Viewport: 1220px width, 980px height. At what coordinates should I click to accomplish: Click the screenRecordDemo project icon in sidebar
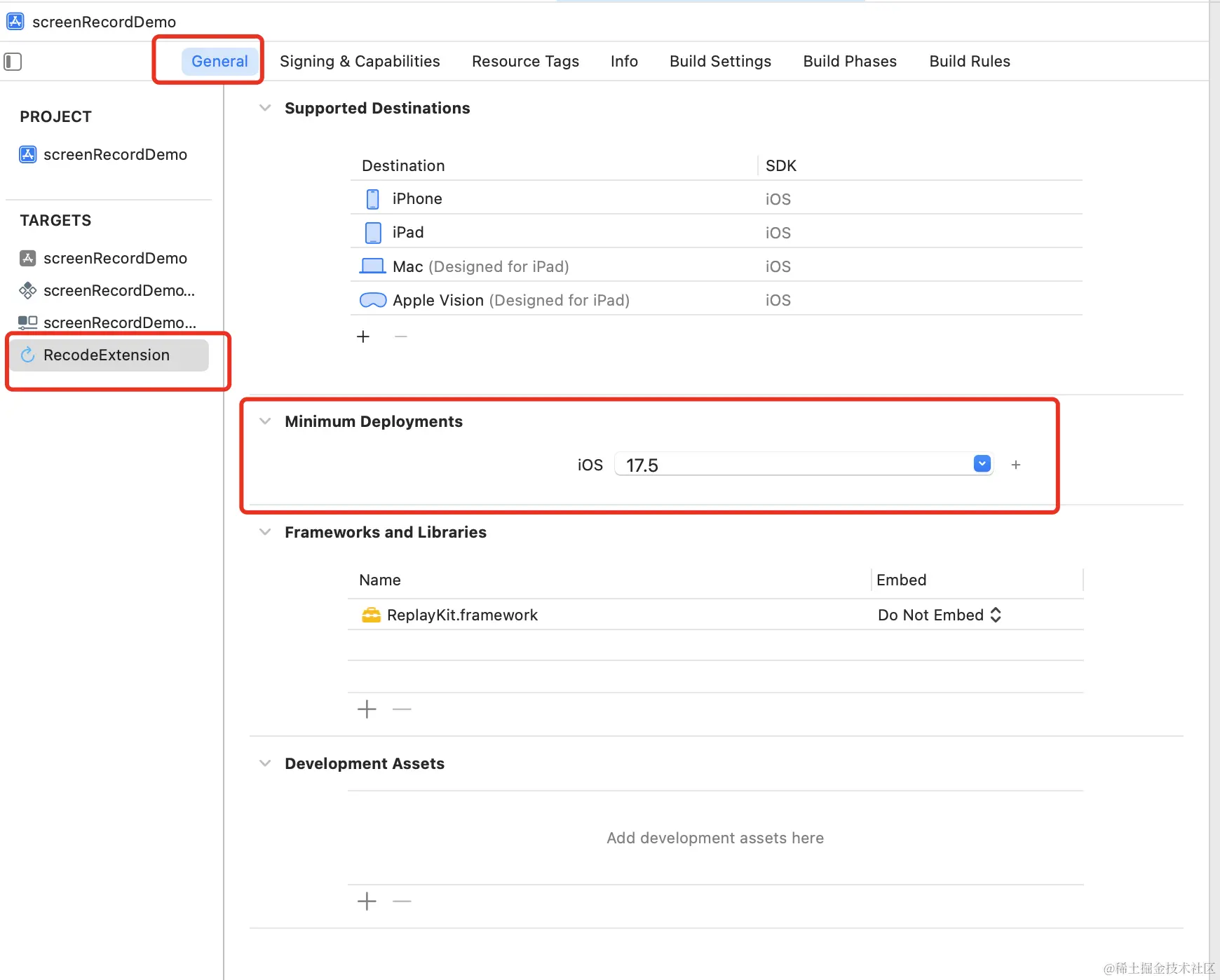pos(27,154)
